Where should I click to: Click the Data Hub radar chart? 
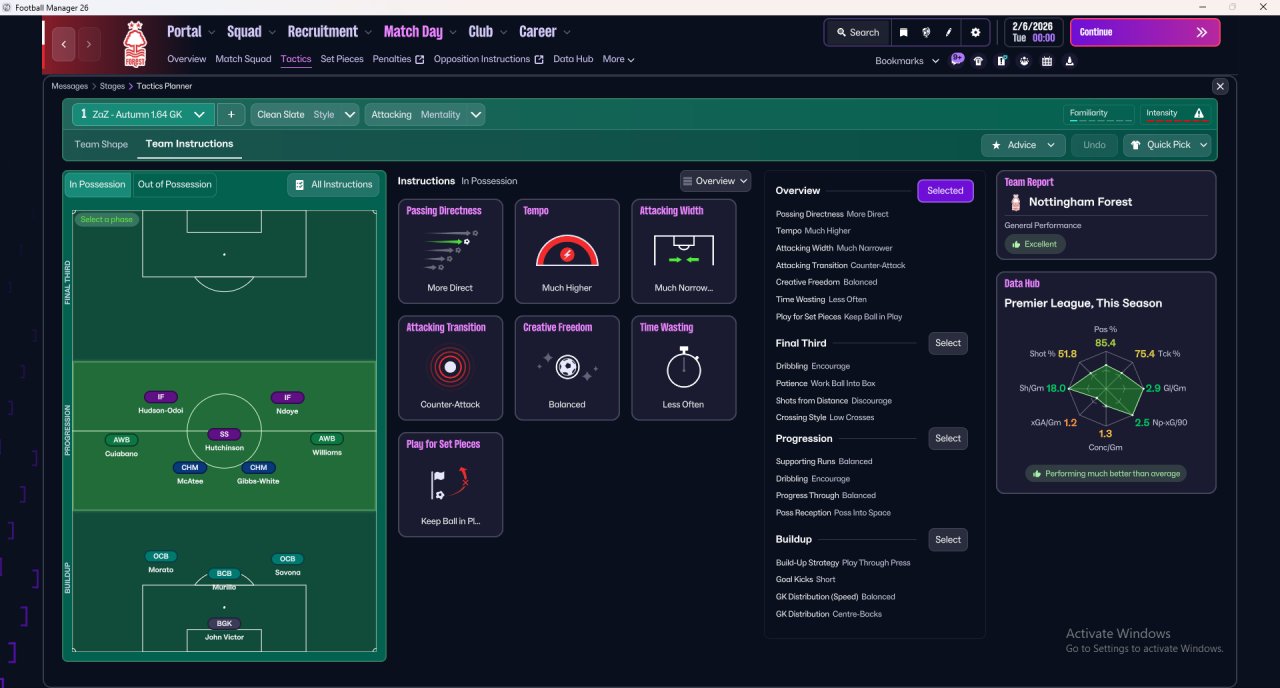point(1105,388)
